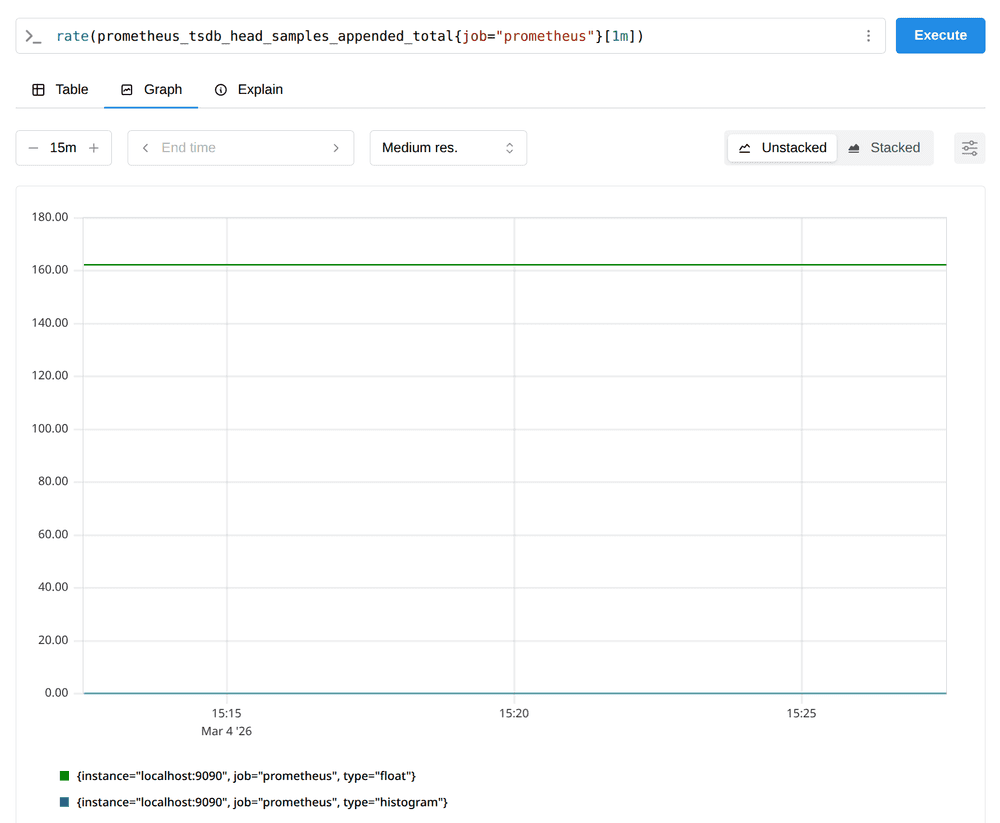Click the right chevron beside End time

[x=337, y=147]
